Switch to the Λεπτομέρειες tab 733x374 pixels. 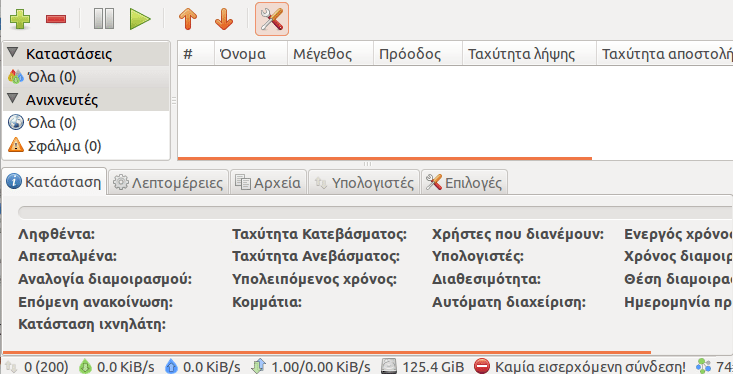tap(168, 182)
